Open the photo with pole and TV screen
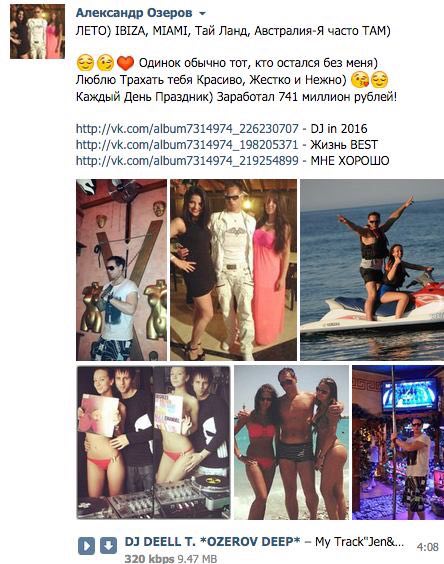This screenshot has width=444, height=564. tap(398, 443)
